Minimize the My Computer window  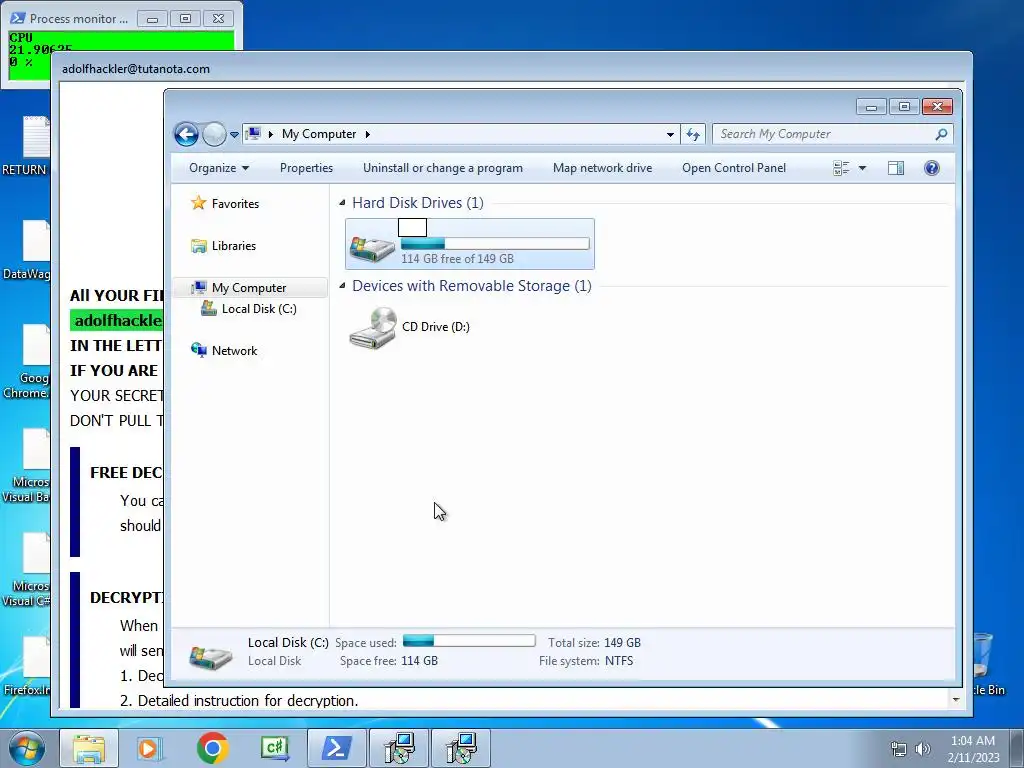click(871, 106)
